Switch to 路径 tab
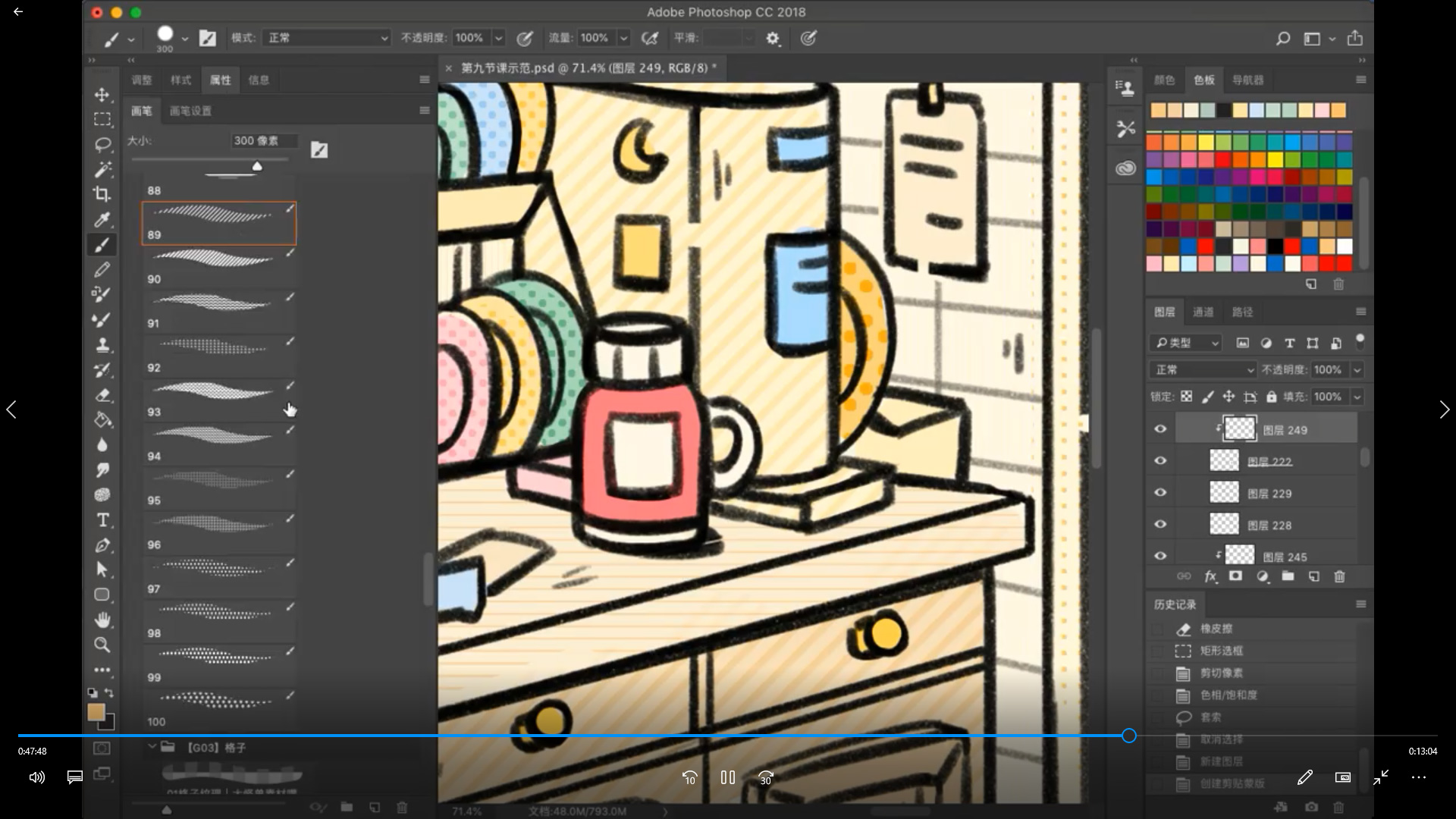 pyautogui.click(x=1242, y=312)
